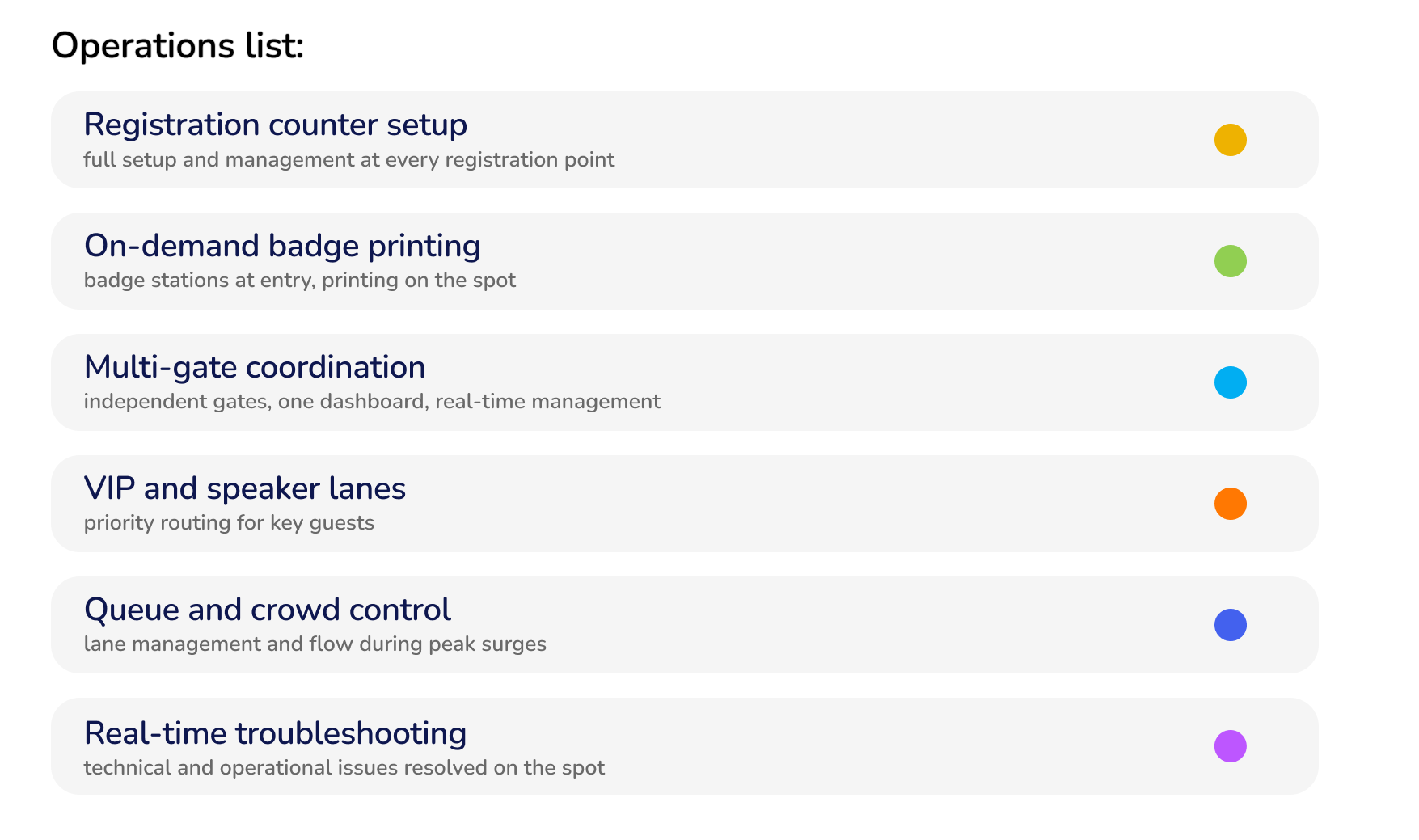Click 'independent gates, one dashboard' description text
The image size is (1419, 840).
click(372, 402)
